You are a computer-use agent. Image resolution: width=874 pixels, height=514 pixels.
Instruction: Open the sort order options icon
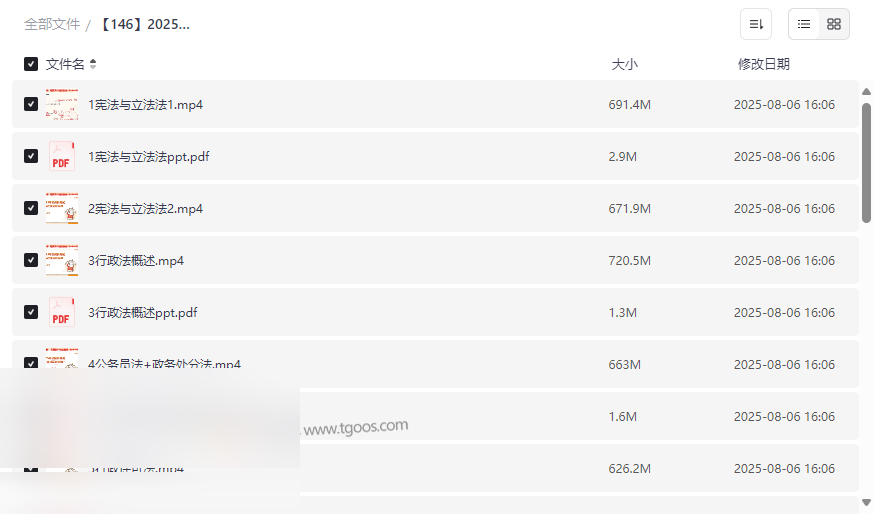tap(756, 24)
